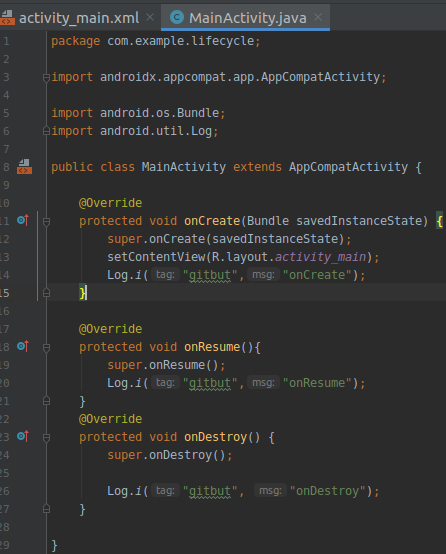Click the XML file icon on activity_main.xml tab
Image resolution: width=446 pixels, height=554 pixels.
tap(7, 18)
